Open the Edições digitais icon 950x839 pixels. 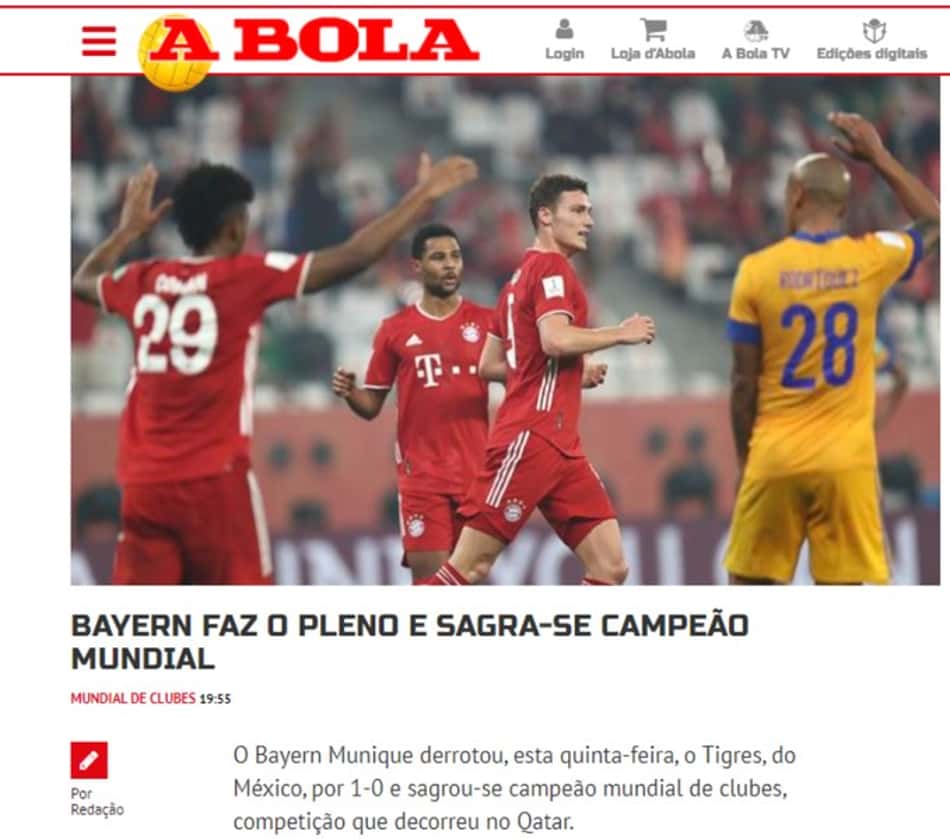click(x=873, y=30)
